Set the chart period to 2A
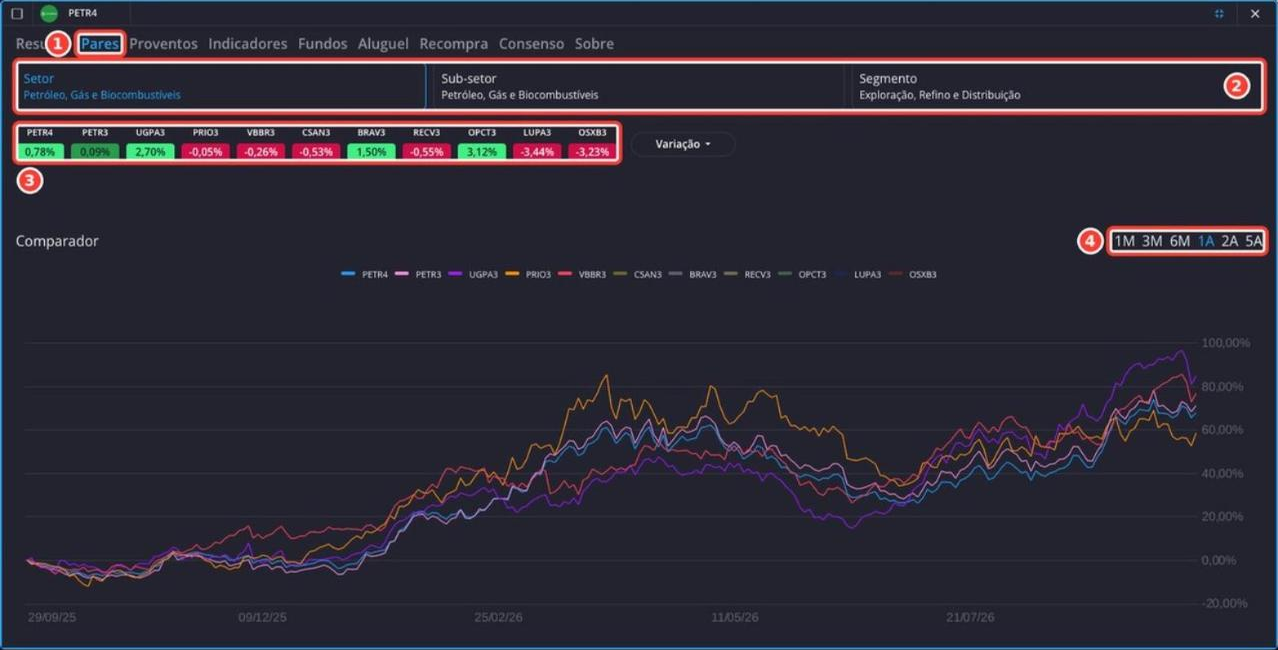The height and width of the screenshot is (650, 1278). pyautogui.click(x=1230, y=241)
